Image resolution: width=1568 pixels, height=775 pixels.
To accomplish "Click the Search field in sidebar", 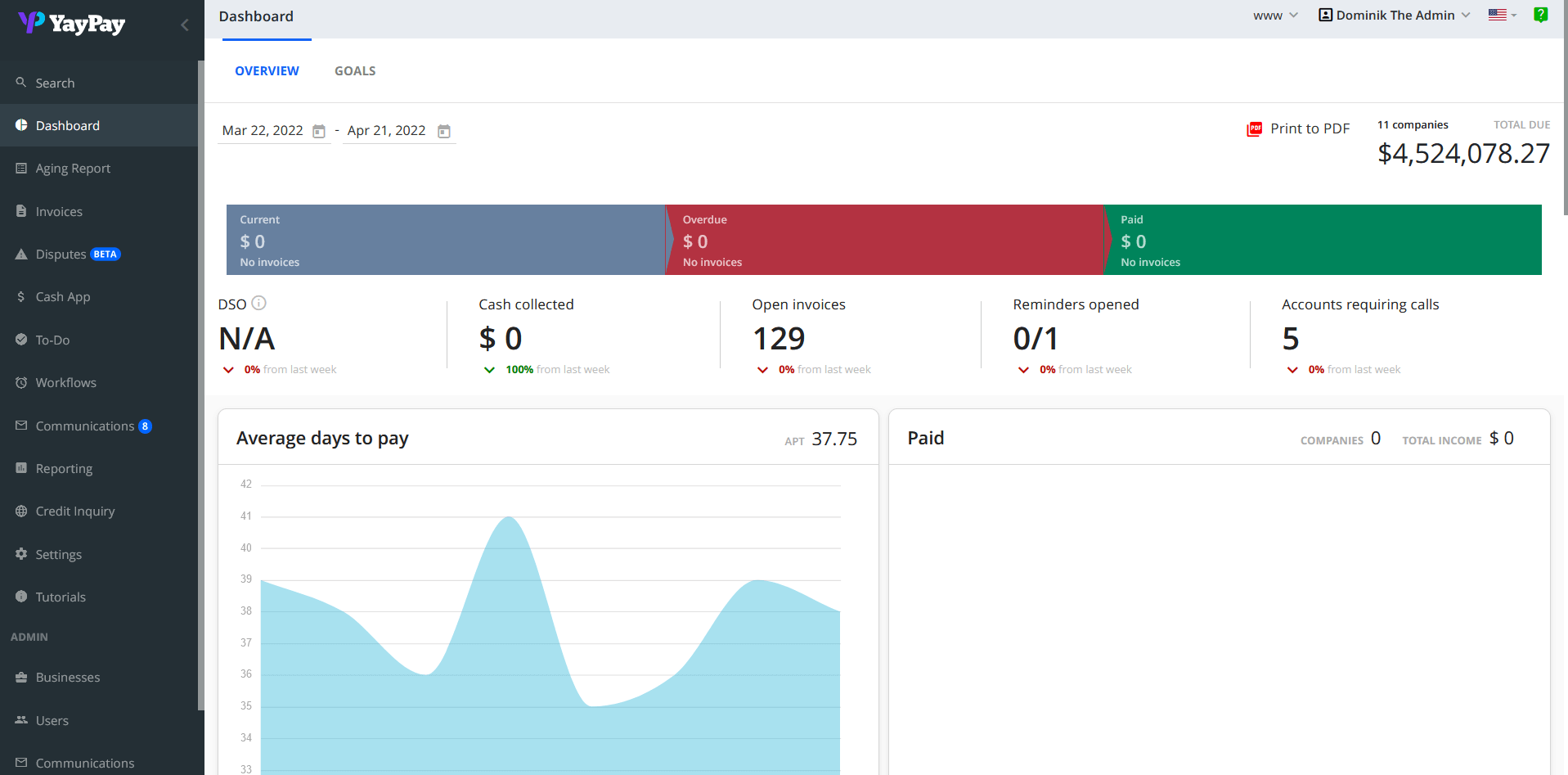I will (x=98, y=83).
